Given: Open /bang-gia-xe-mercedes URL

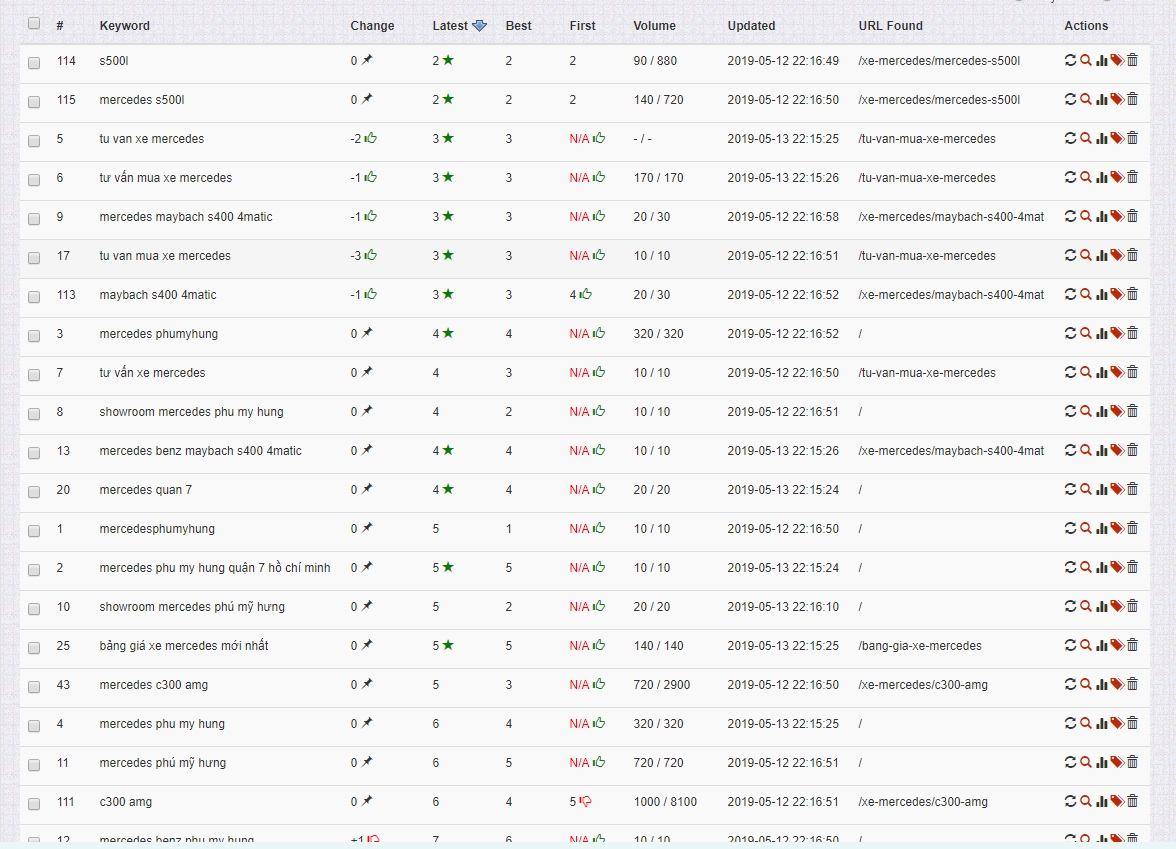Looking at the screenshot, I should pos(920,646).
